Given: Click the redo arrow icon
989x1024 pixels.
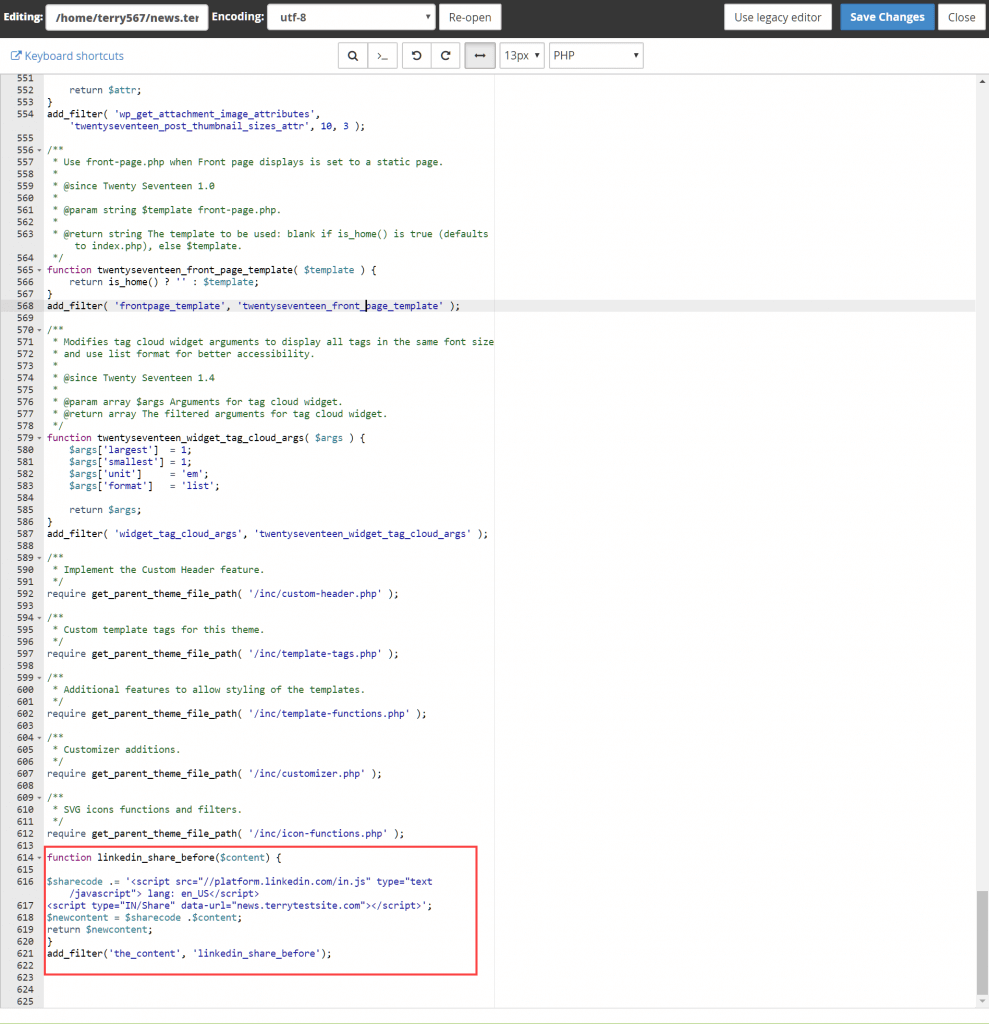Looking at the screenshot, I should pyautogui.click(x=446, y=56).
